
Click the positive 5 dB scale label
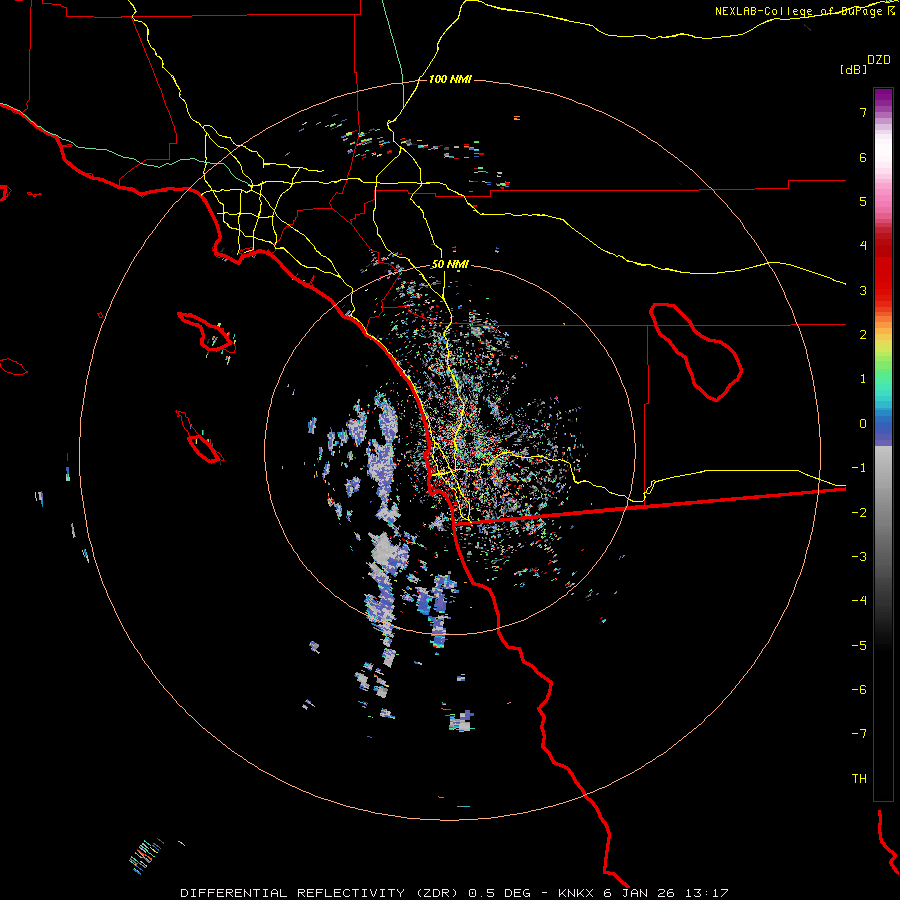(863, 201)
